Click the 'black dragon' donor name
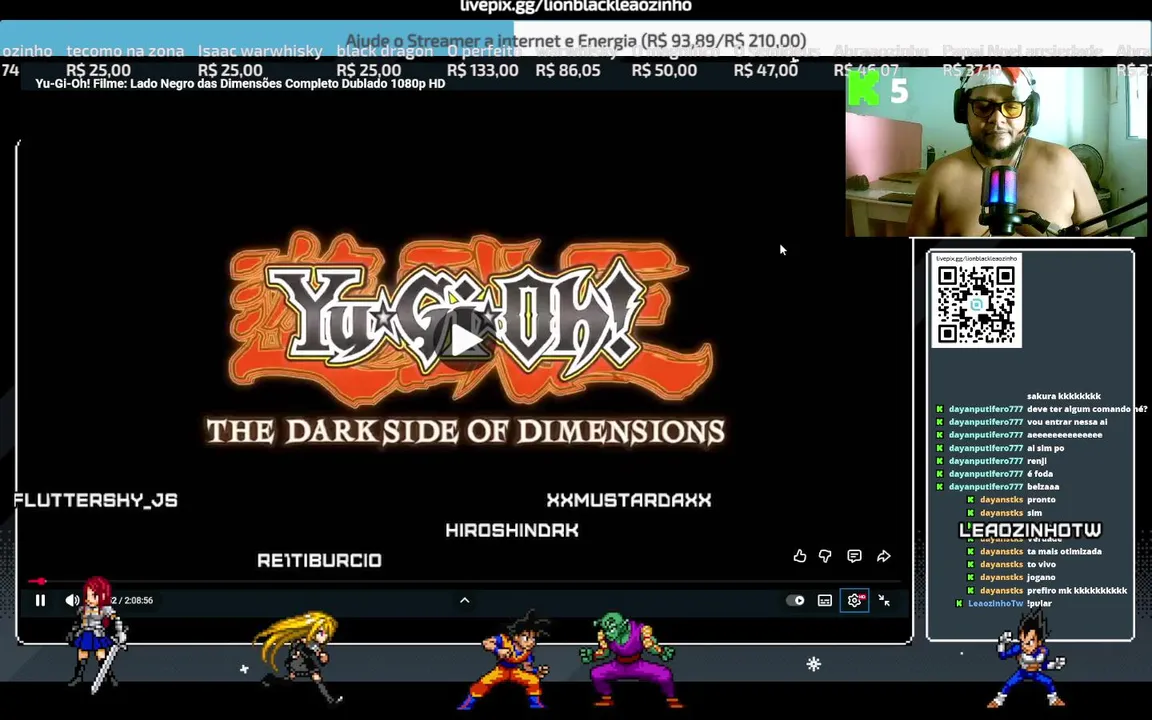 point(385,51)
